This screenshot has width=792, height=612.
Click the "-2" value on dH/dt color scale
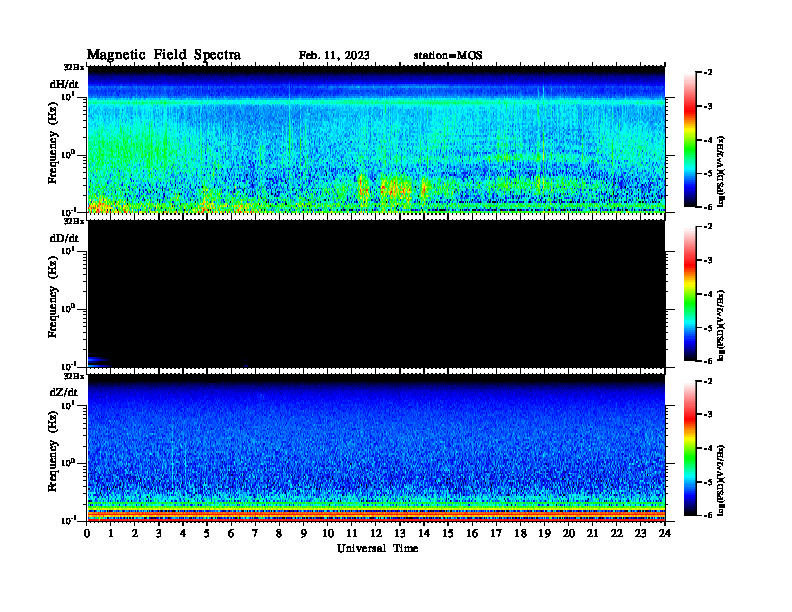[708, 73]
